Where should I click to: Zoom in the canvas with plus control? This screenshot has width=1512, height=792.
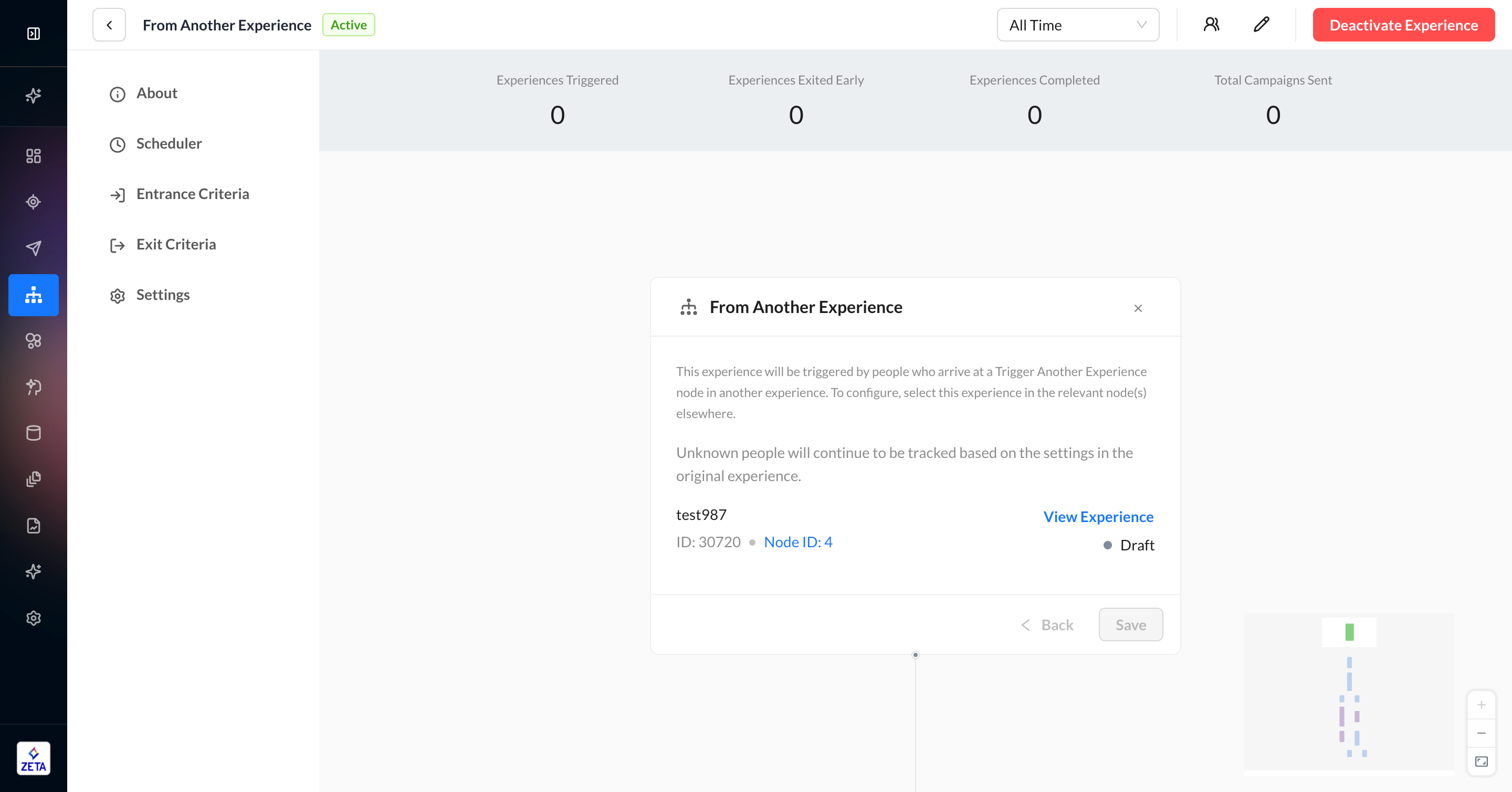(1481, 704)
